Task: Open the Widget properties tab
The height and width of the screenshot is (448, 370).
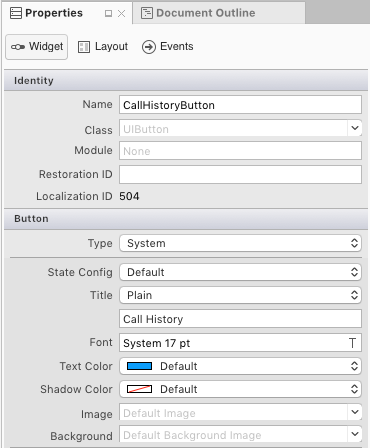Action: click(37, 47)
